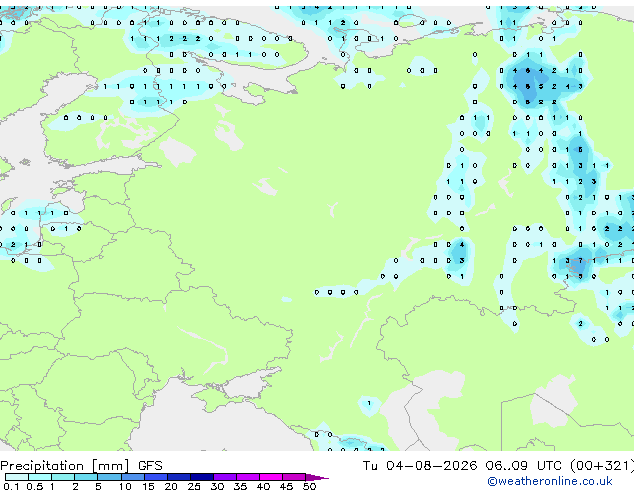Select the legend label '10'
Viewport: 634px width, 490px height.
[x=125, y=486]
